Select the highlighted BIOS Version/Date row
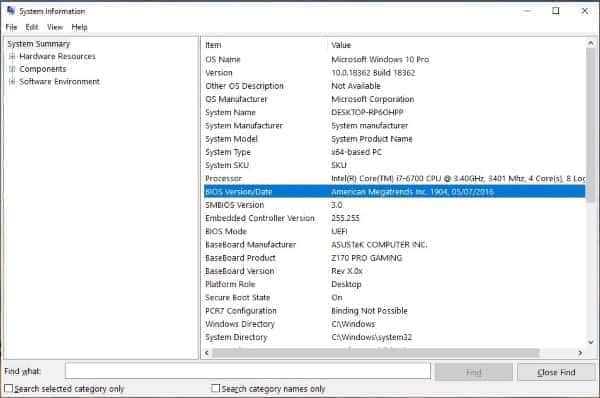Viewport: 600px width, 398px height. pos(394,192)
